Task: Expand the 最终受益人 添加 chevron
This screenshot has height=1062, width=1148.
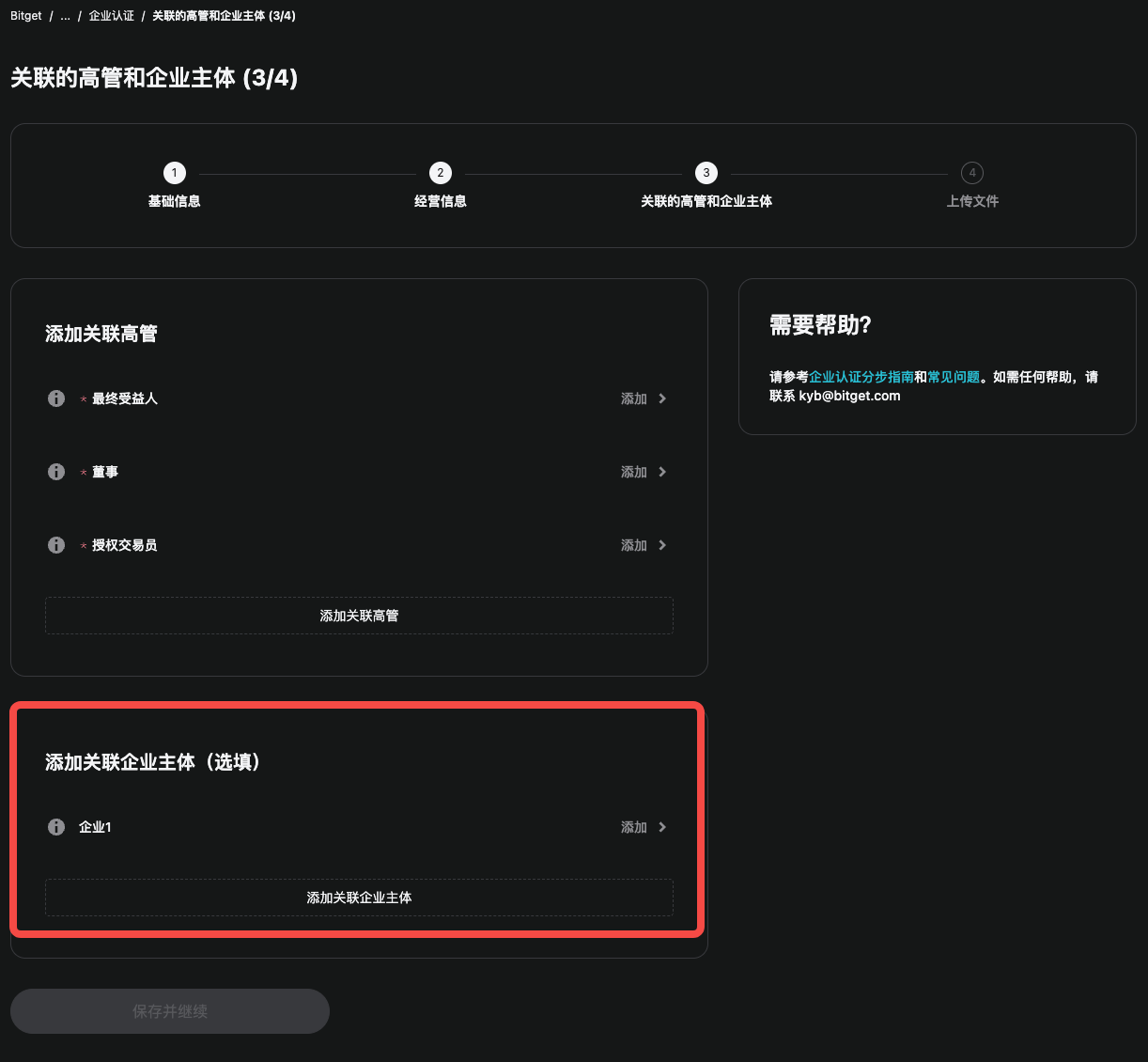Action: click(661, 398)
